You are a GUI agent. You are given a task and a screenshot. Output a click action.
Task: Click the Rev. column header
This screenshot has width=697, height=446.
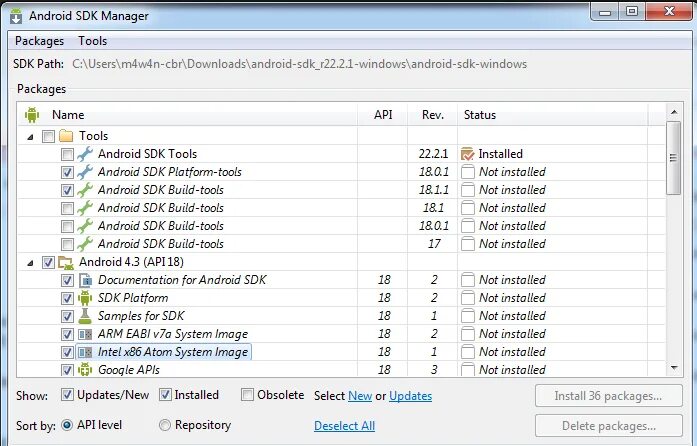pyautogui.click(x=433, y=115)
